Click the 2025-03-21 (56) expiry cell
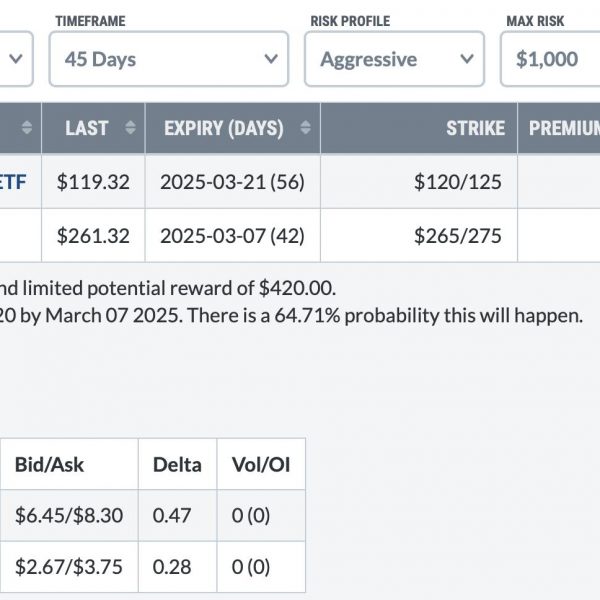 233,181
